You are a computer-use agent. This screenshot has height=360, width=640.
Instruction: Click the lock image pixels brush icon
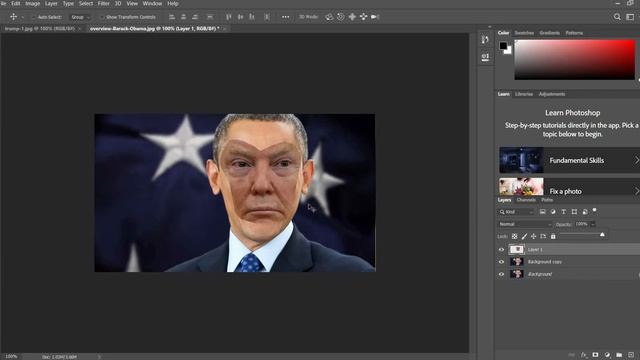(524, 236)
